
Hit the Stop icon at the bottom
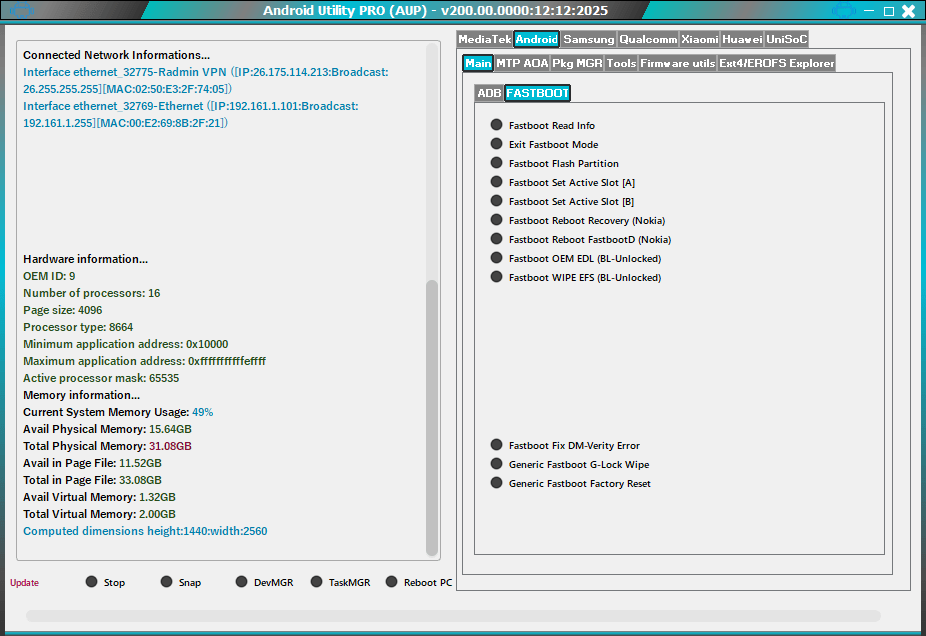pos(92,582)
